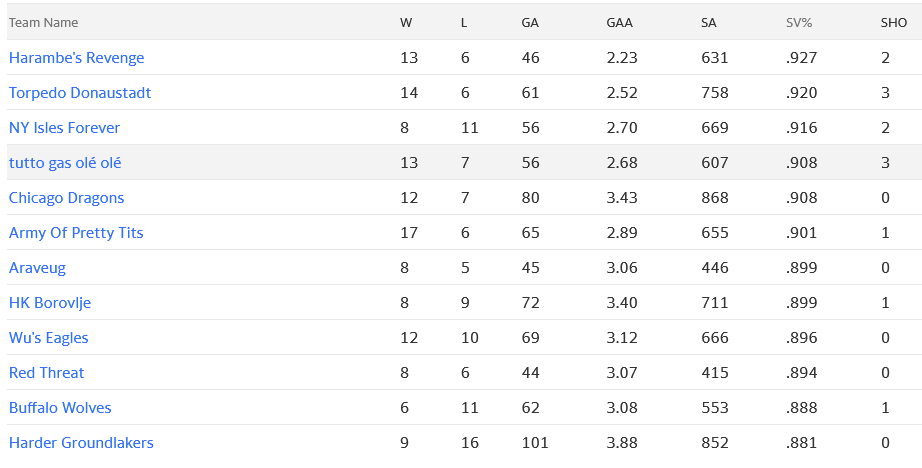
Task: Open Torpedo Donaustadt team page
Action: [80, 93]
